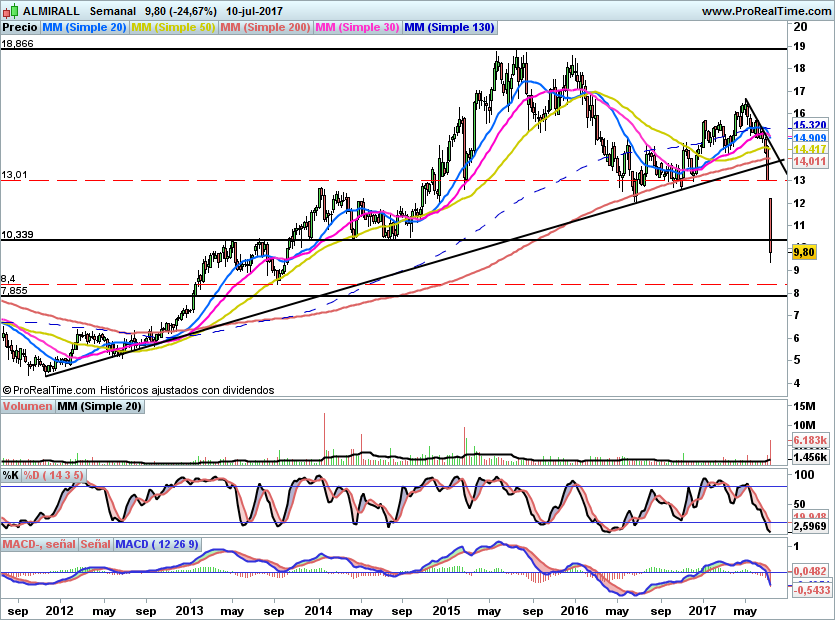Click the 2016 year label on time axis
835x620 pixels.
pyautogui.click(x=575, y=611)
